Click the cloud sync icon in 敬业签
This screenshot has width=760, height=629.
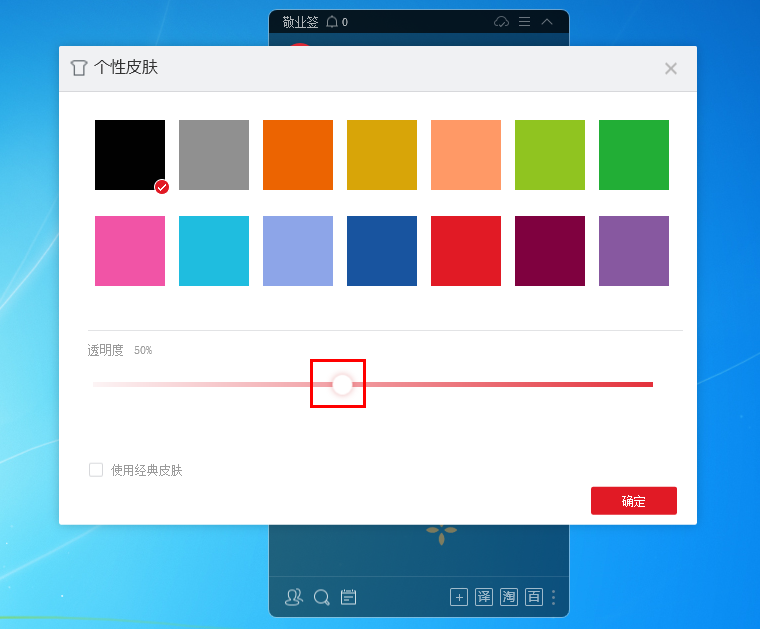tap(501, 22)
